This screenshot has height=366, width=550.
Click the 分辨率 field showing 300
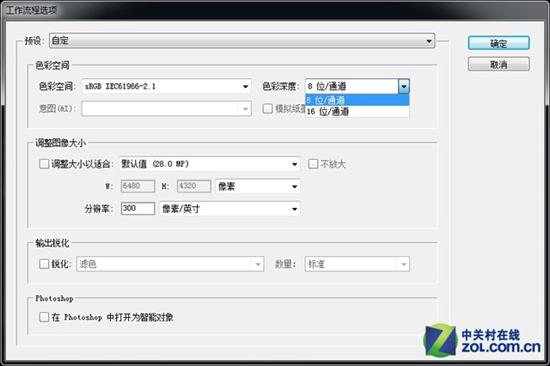138,208
